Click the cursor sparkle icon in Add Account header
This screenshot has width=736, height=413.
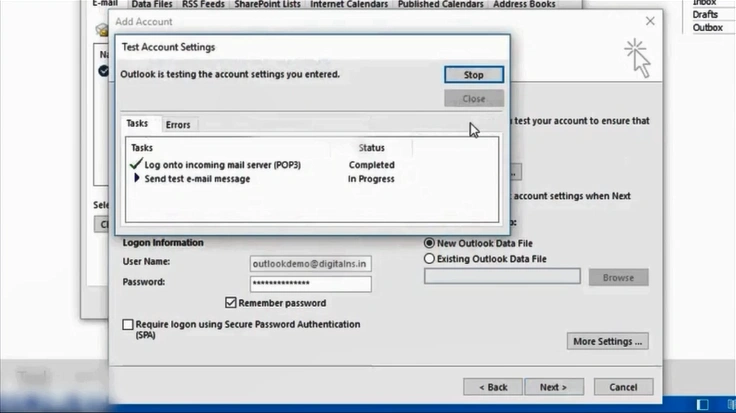tap(637, 58)
